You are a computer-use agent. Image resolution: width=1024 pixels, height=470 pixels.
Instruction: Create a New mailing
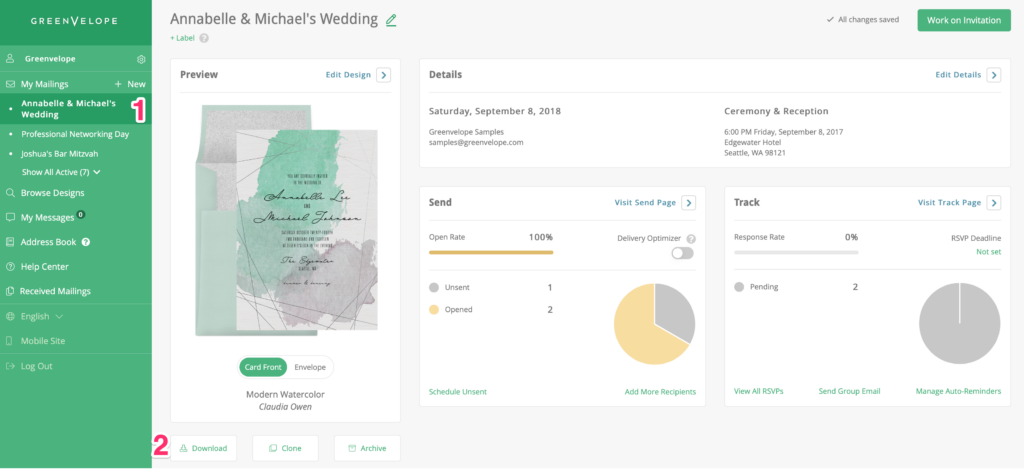[130, 84]
